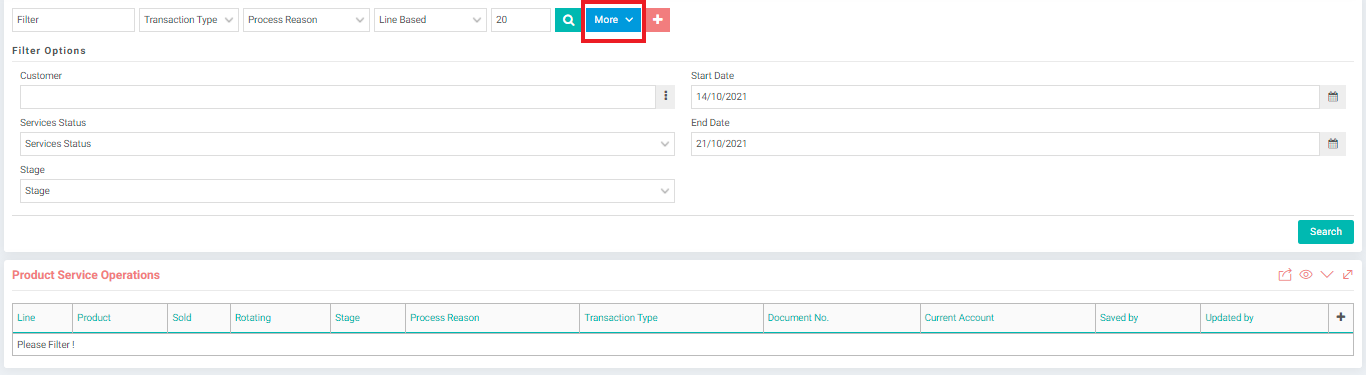Click the red plus add button

657,20
